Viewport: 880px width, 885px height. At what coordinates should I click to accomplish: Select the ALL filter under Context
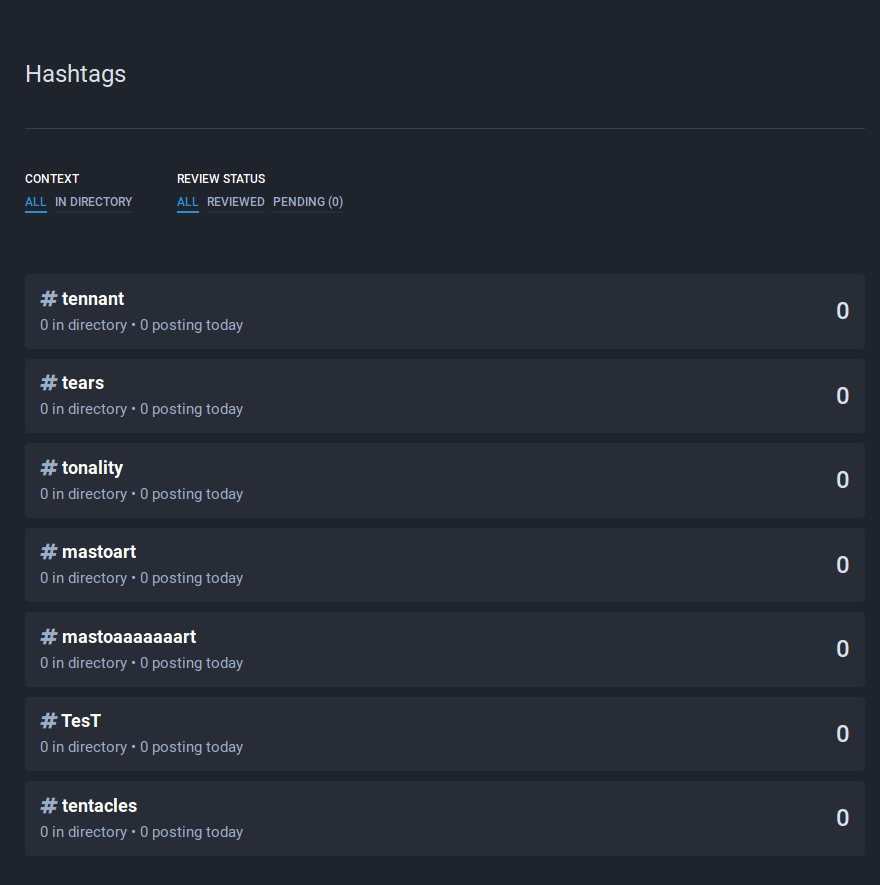pos(36,202)
